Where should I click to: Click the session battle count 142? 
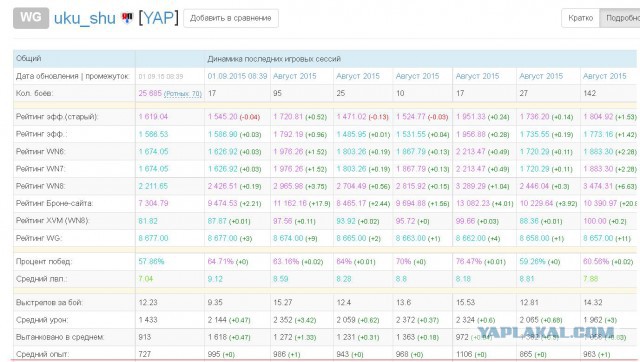[590, 93]
